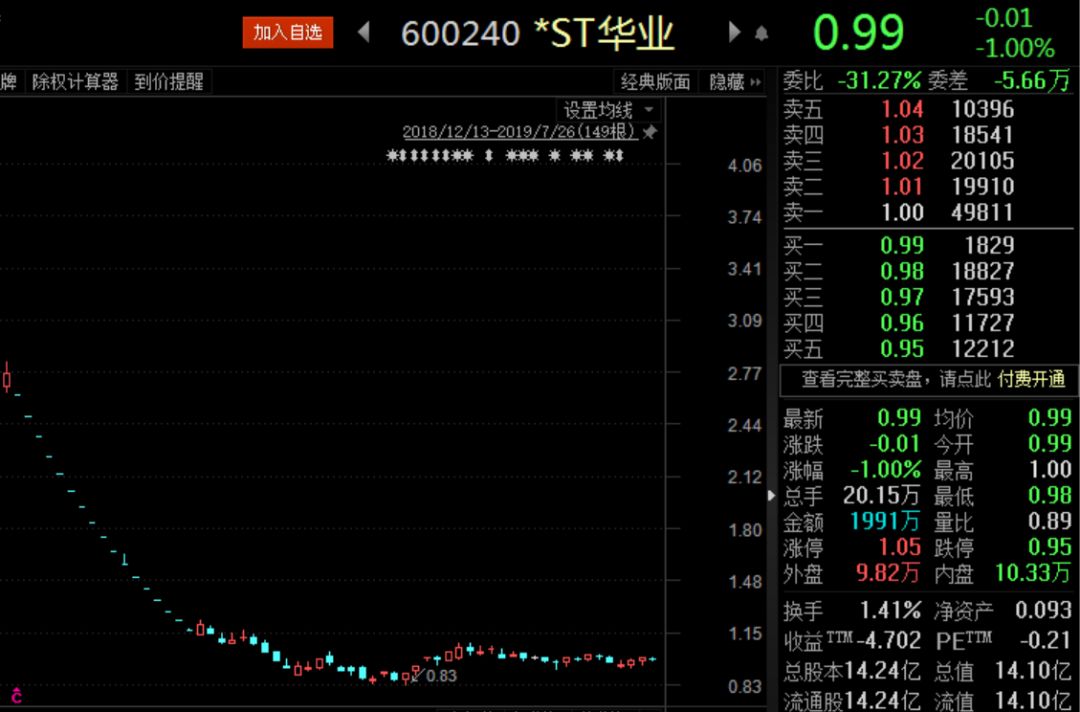Click 4.06 on the chart price axis
Image resolution: width=1080 pixels, height=712 pixels.
coord(745,165)
